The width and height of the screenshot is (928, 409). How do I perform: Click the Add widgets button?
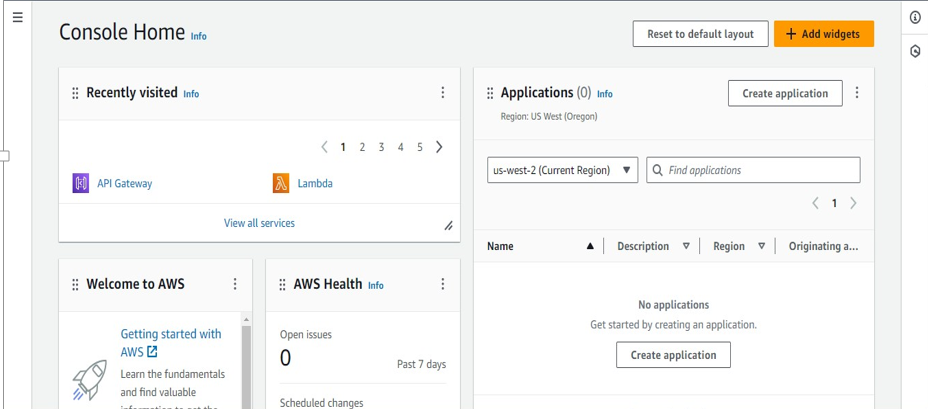(823, 33)
